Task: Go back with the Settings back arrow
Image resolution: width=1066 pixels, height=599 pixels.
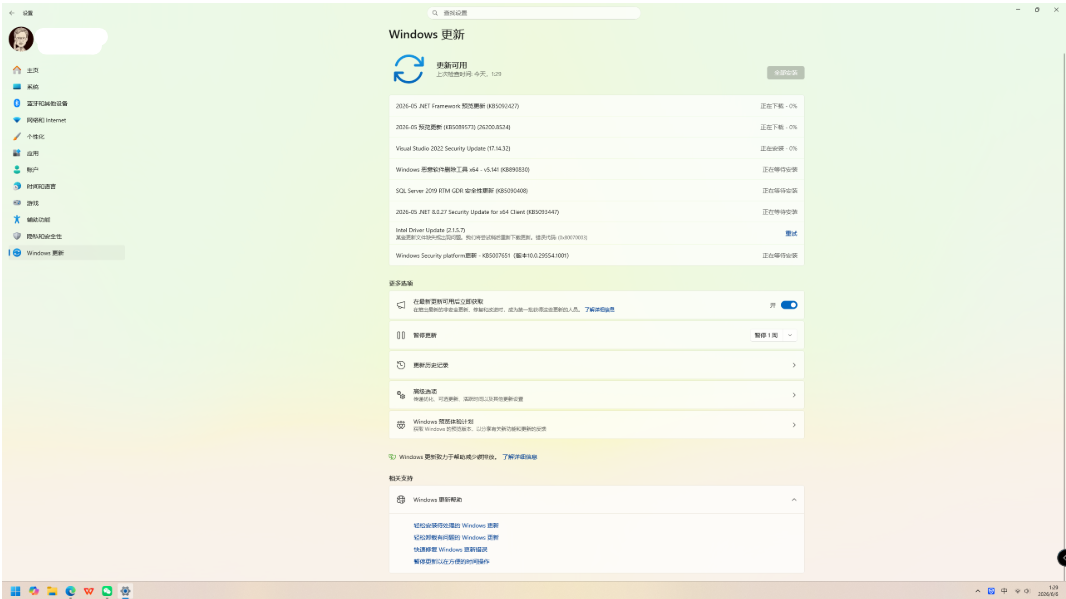Action: (12, 13)
